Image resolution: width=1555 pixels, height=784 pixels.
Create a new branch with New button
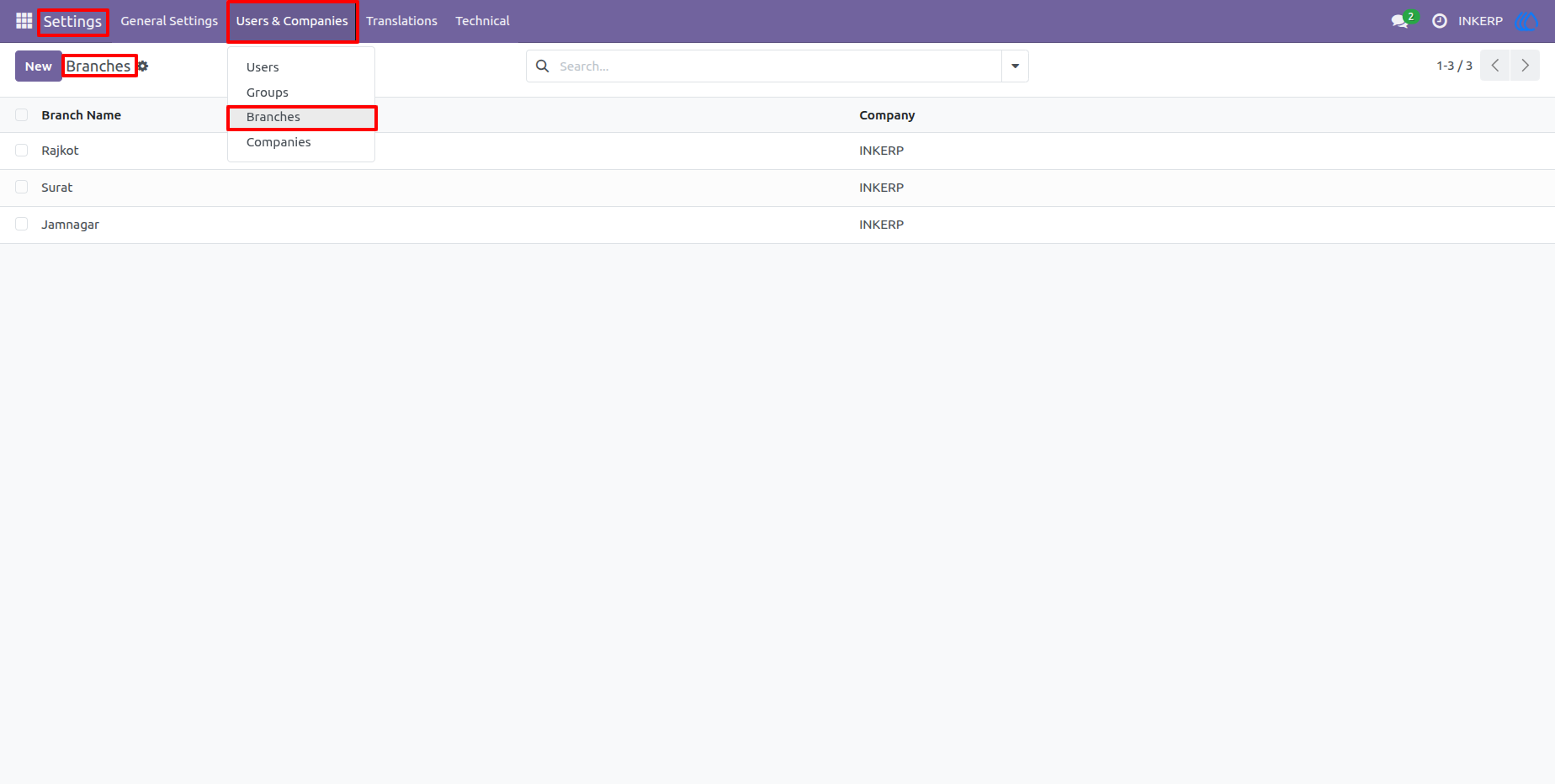click(x=38, y=66)
